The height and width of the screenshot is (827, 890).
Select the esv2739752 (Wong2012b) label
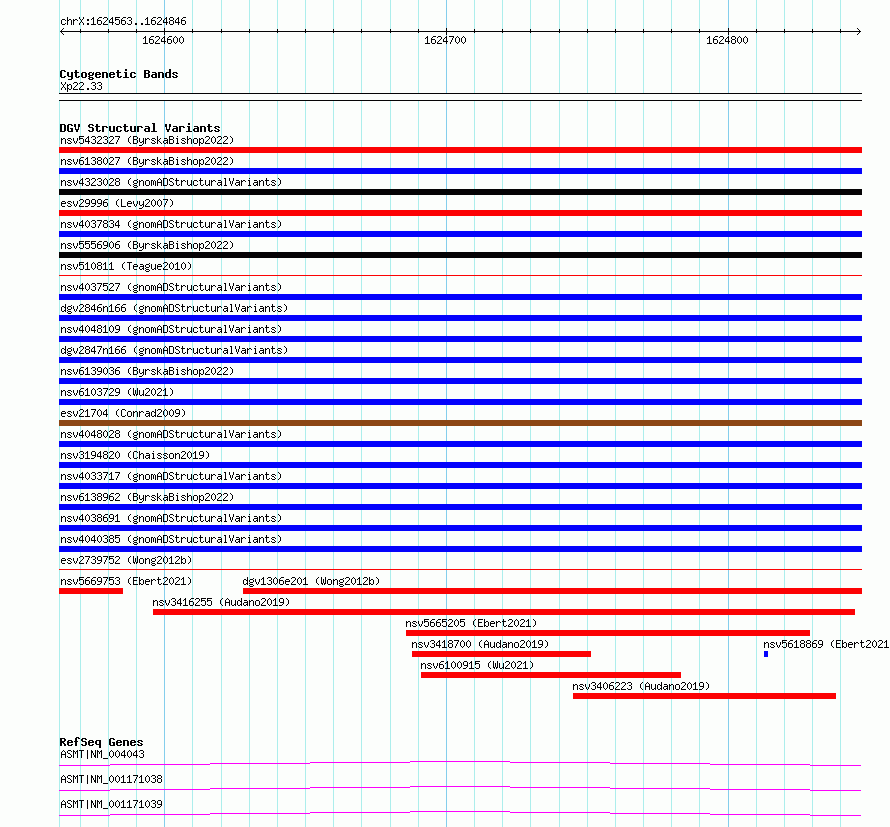click(126, 560)
